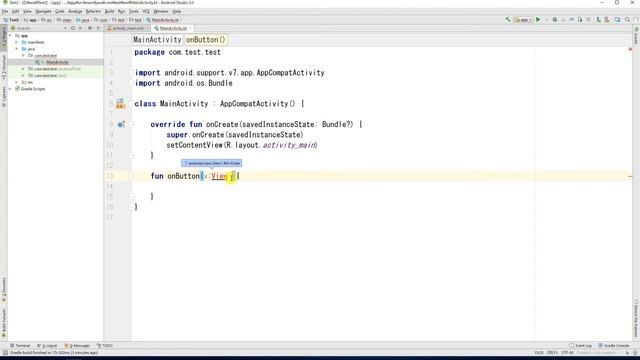Image resolution: width=640 pixels, height=360 pixels.
Task: Click the Make Project hammer icon
Action: [x=508, y=20]
